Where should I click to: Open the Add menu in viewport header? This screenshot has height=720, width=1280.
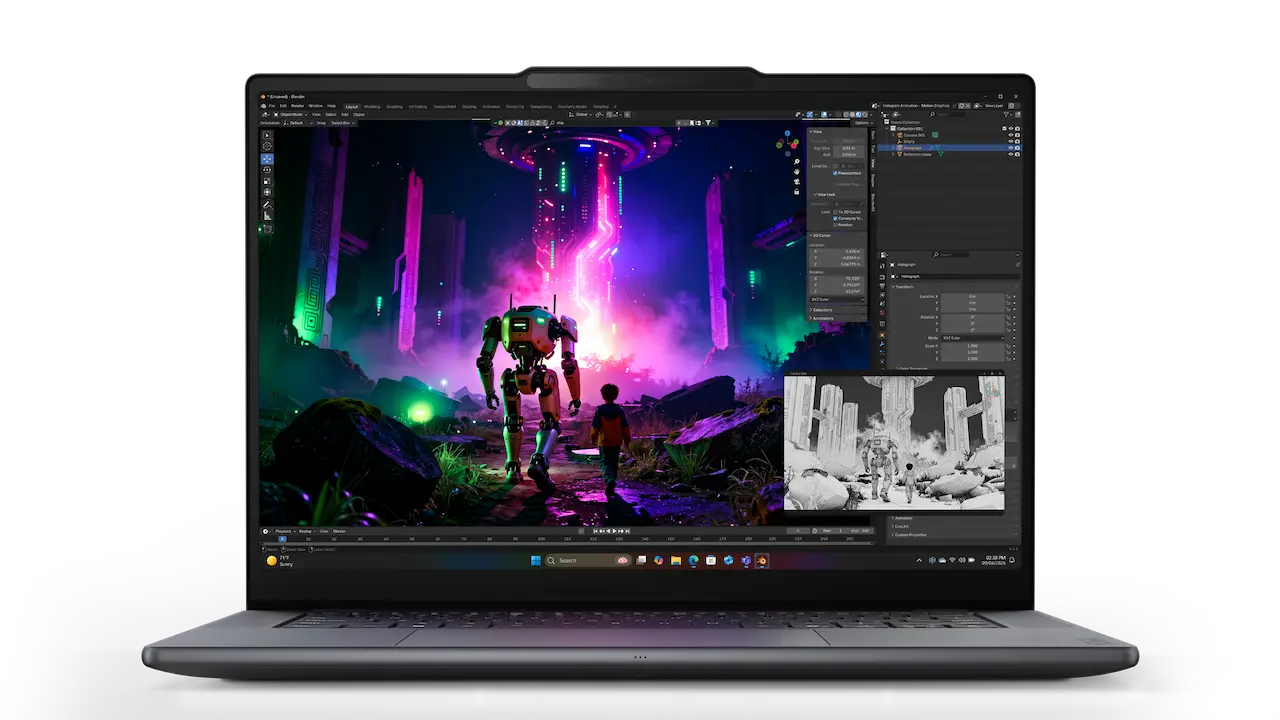click(344, 114)
